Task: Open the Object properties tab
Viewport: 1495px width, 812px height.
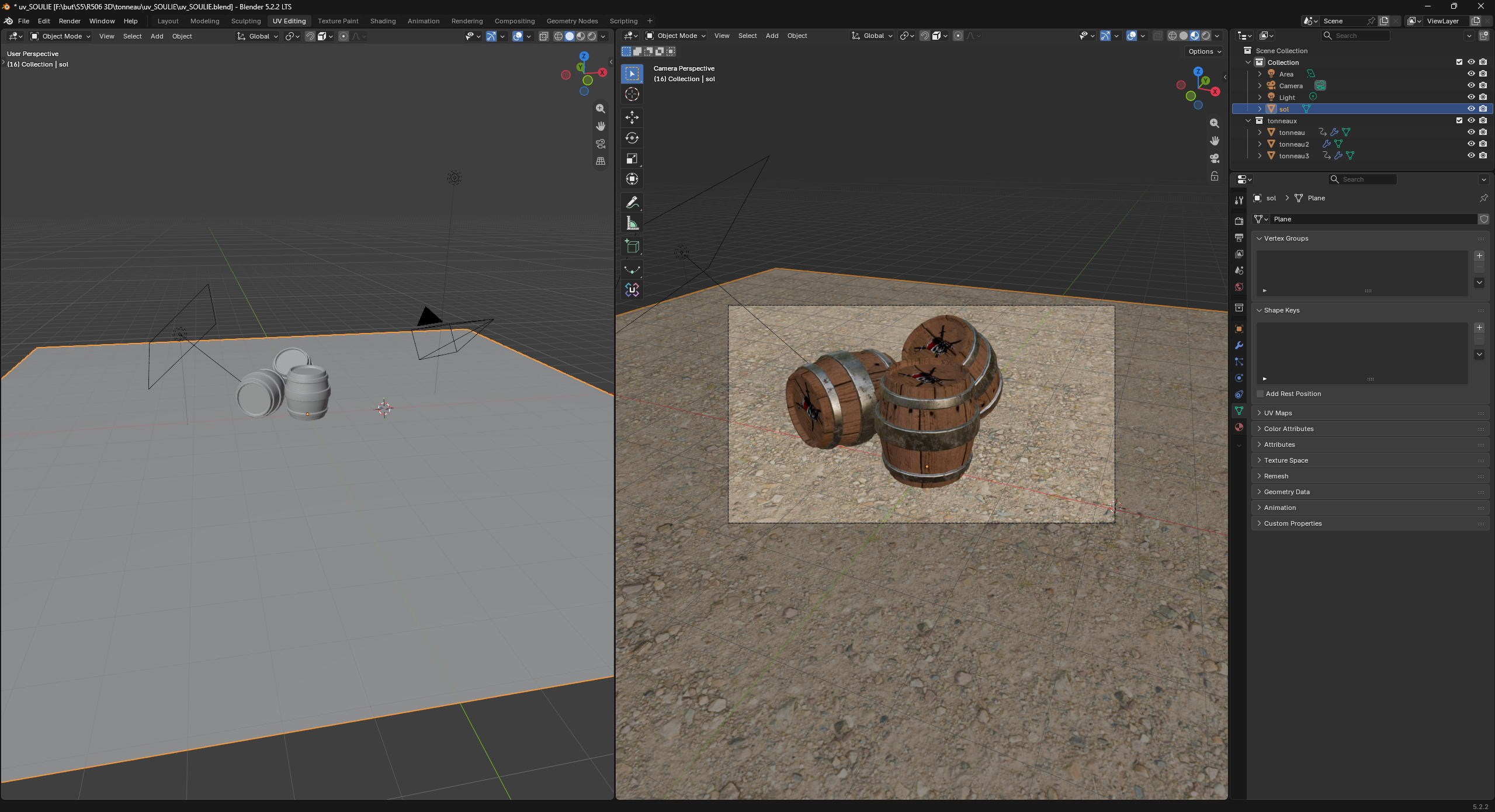Action: [1239, 329]
